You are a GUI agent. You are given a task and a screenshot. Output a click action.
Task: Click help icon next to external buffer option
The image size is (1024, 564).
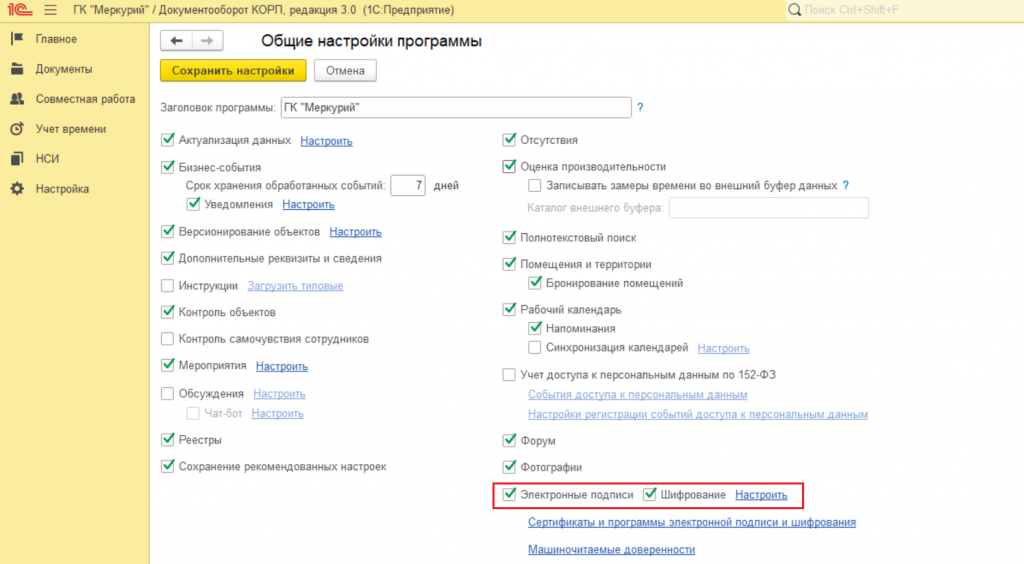point(846,185)
